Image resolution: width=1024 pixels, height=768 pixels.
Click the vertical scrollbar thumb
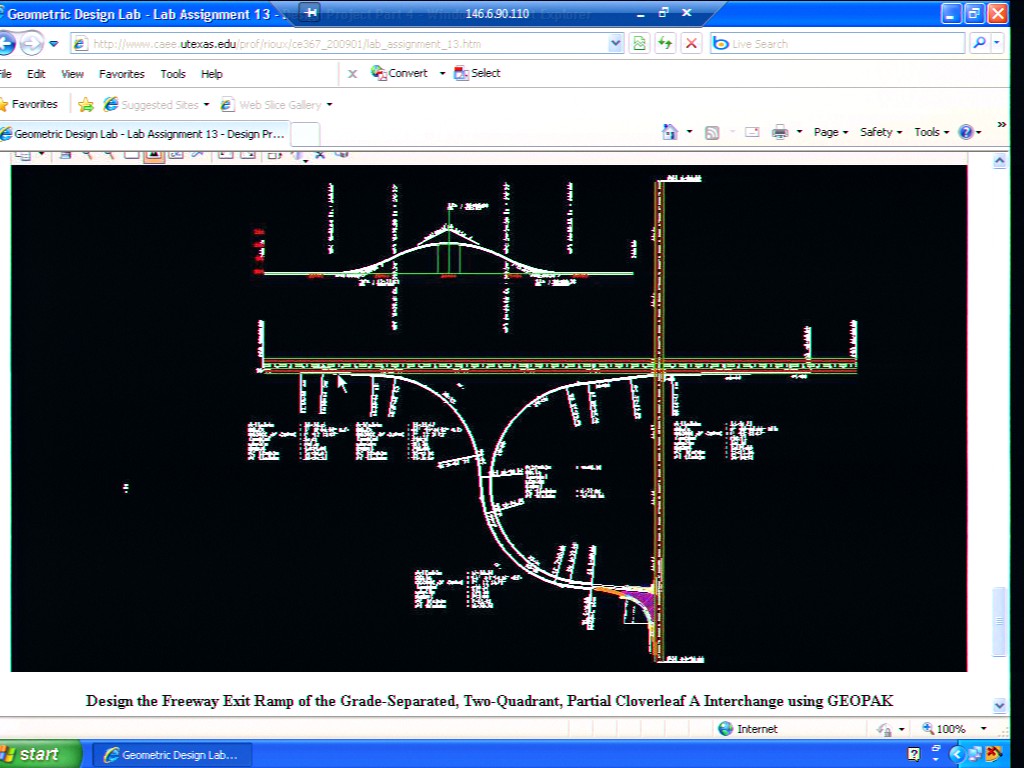pos(999,621)
